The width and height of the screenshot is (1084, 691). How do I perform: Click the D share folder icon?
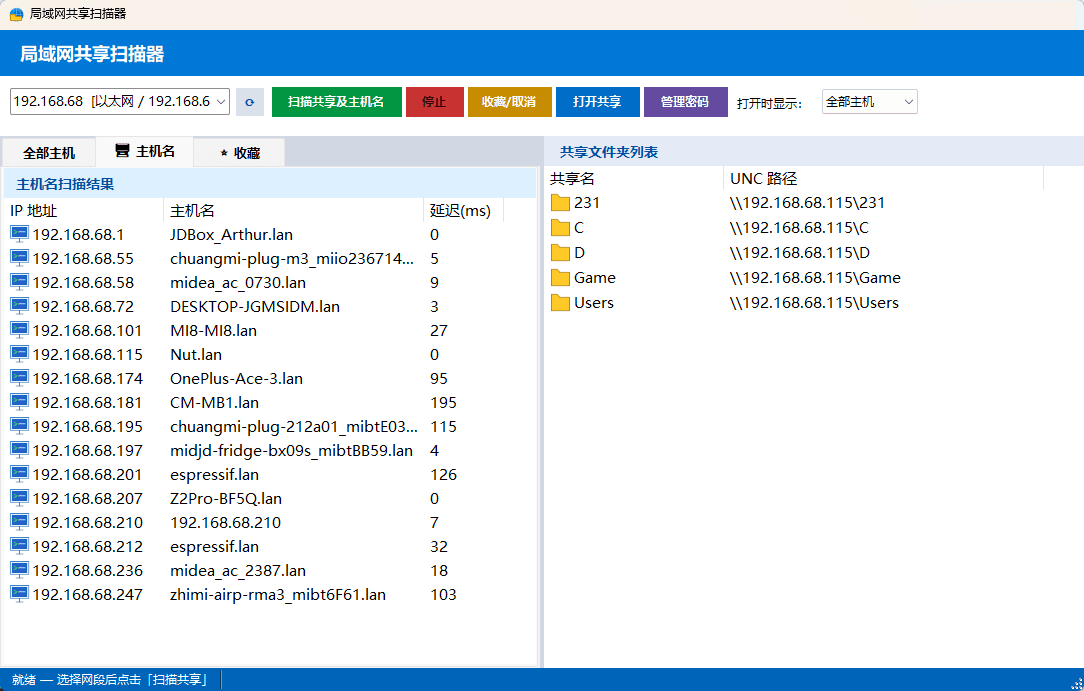560,253
